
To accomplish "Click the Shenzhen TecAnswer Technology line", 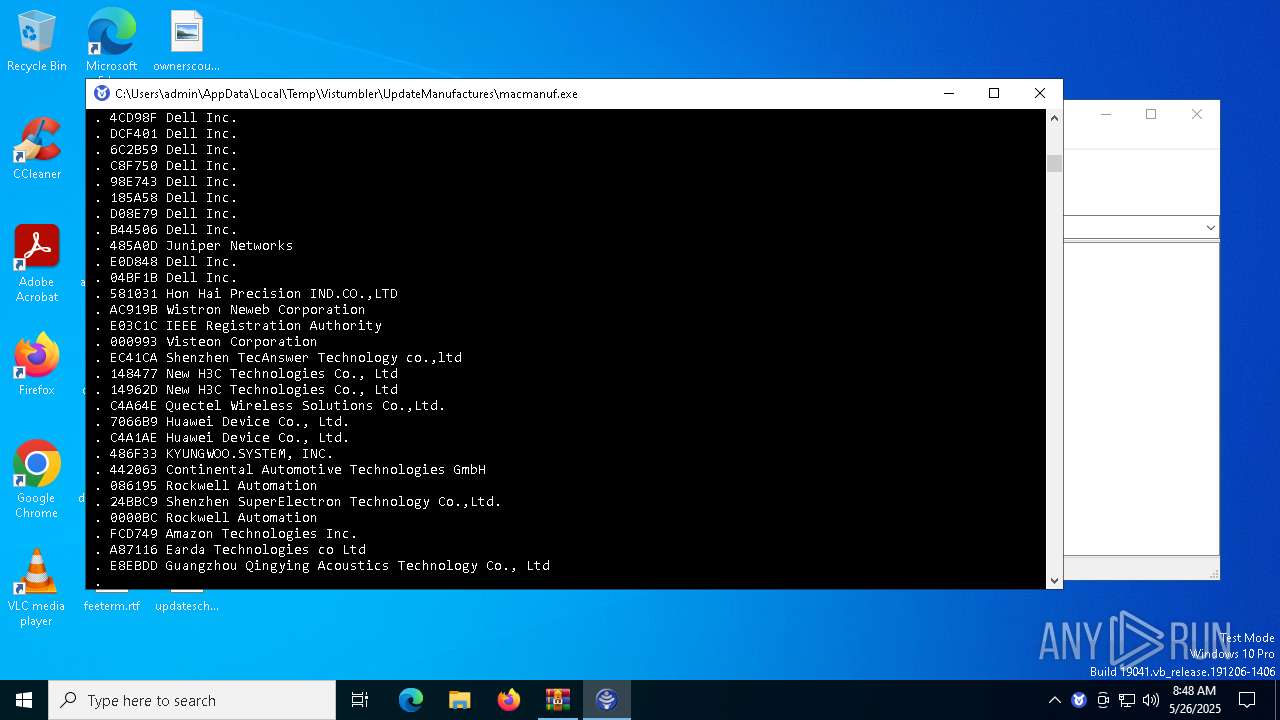I will tap(278, 358).
